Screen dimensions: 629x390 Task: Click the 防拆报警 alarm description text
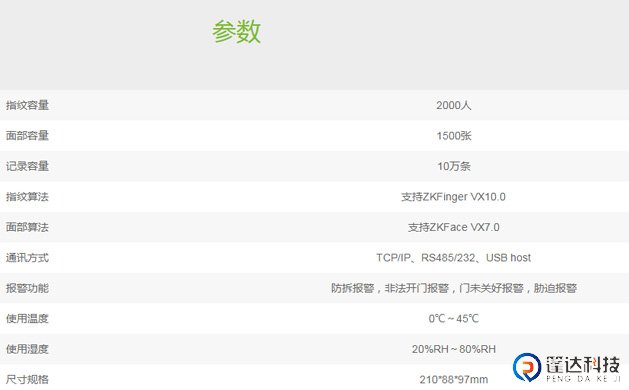[x=454, y=288]
